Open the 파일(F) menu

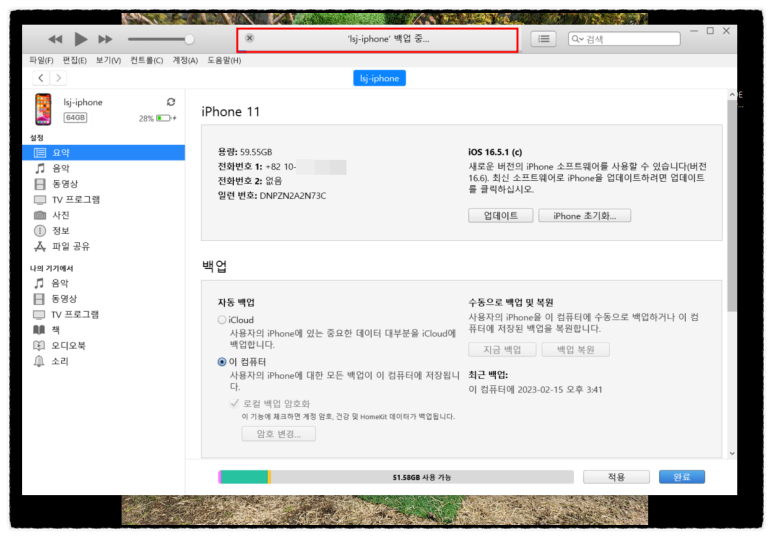[41, 60]
